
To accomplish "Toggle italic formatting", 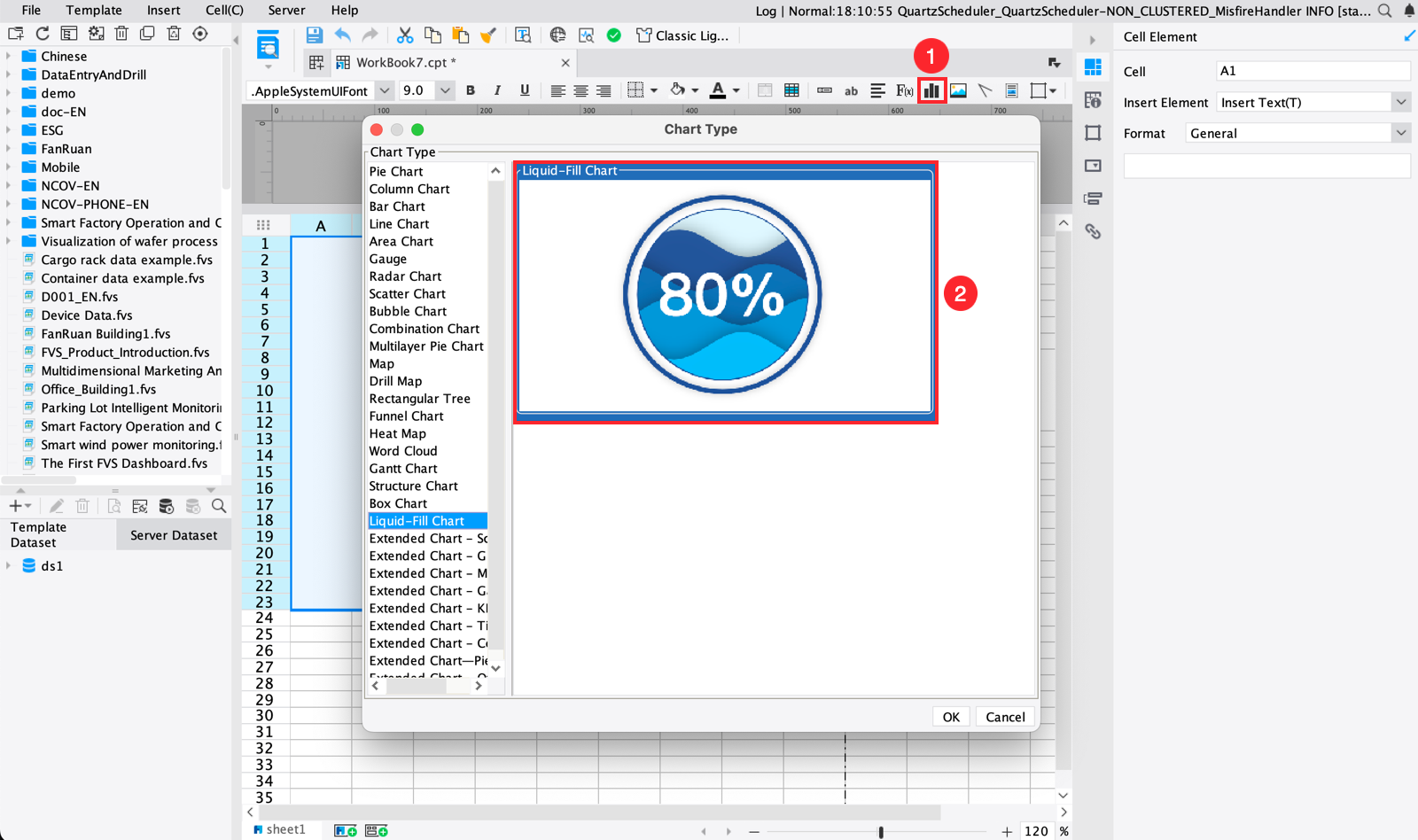I will [497, 90].
